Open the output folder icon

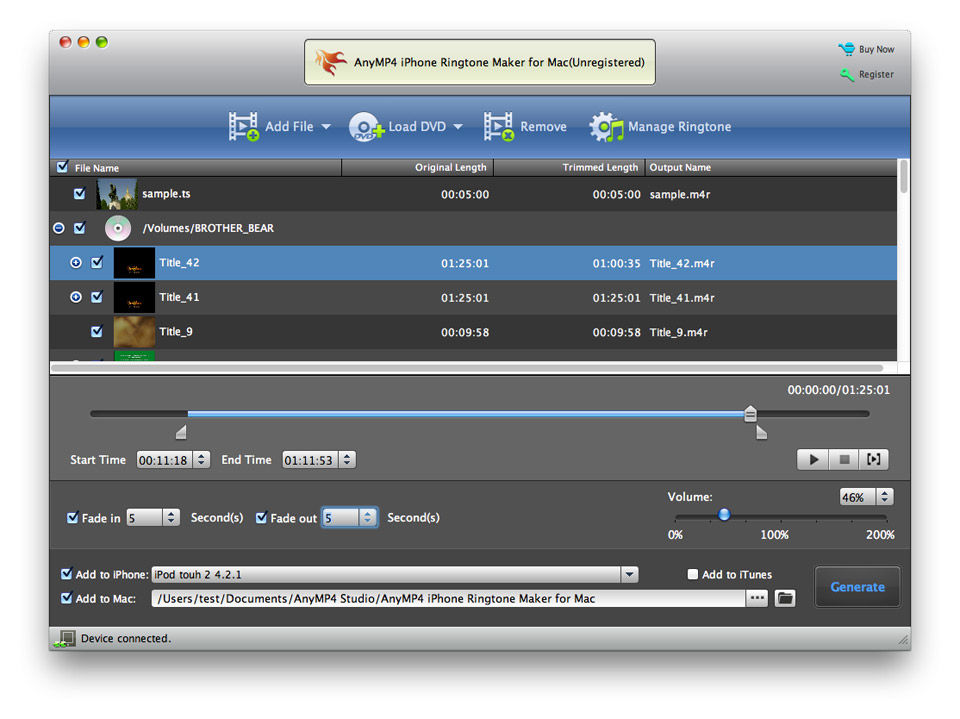tap(785, 598)
